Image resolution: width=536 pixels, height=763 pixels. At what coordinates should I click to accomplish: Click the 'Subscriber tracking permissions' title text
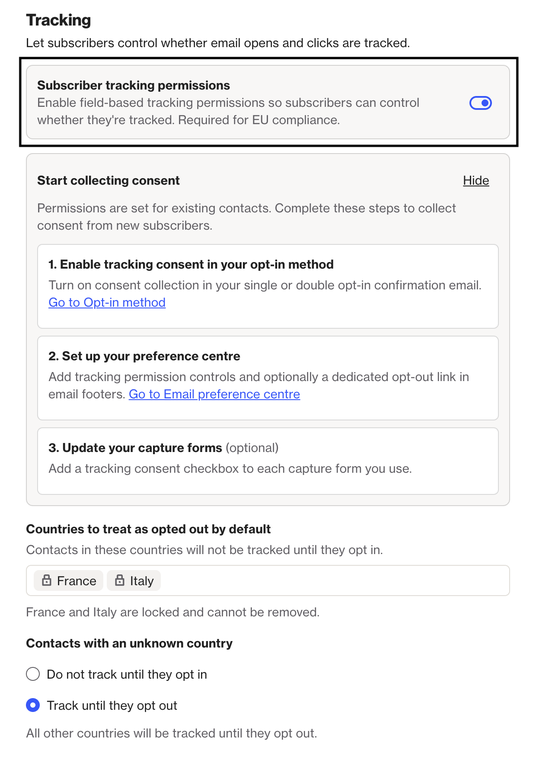(x=134, y=85)
